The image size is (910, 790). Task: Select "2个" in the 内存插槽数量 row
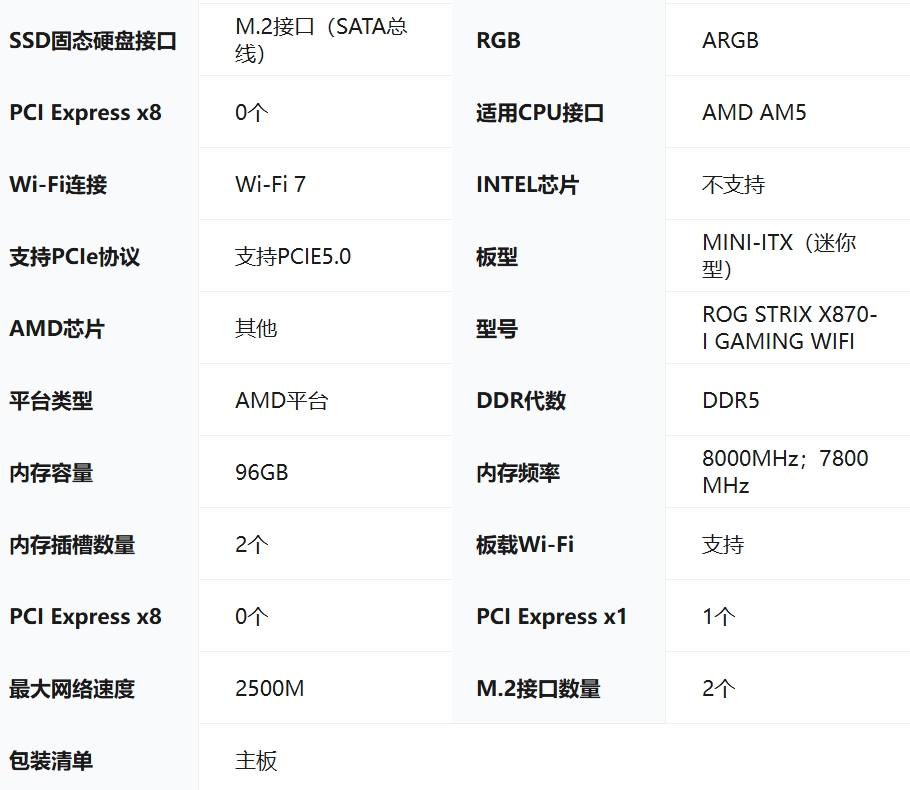pyautogui.click(x=252, y=544)
